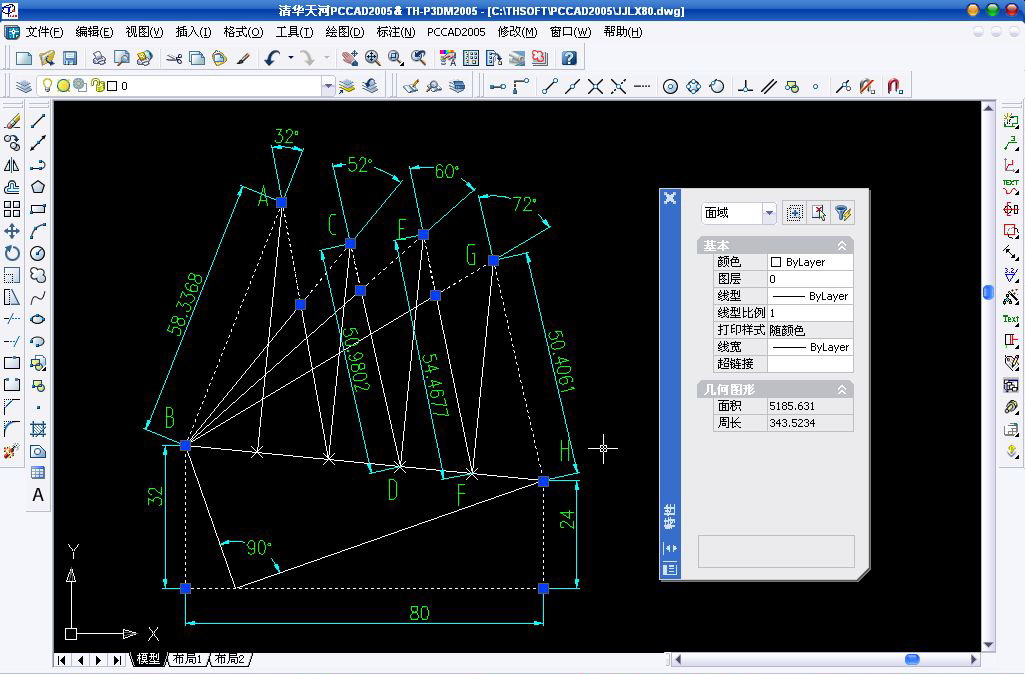Open the 编辑(E) menu
1025x674 pixels.
coord(94,32)
